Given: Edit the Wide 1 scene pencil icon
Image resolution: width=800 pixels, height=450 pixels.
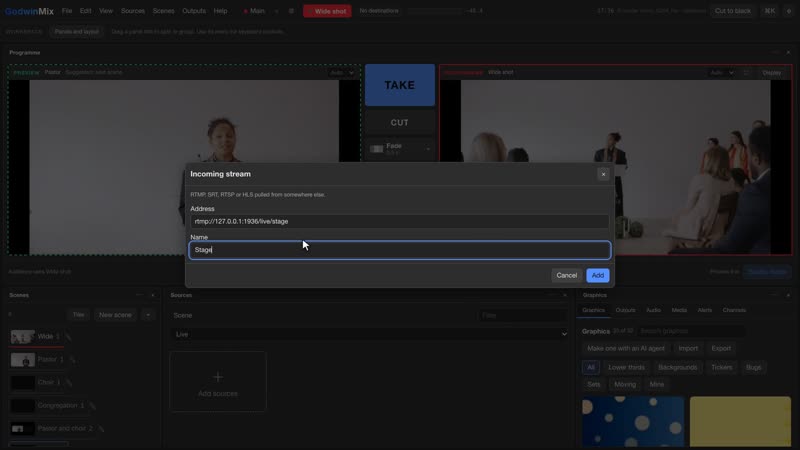Looking at the screenshot, I should point(68,337).
